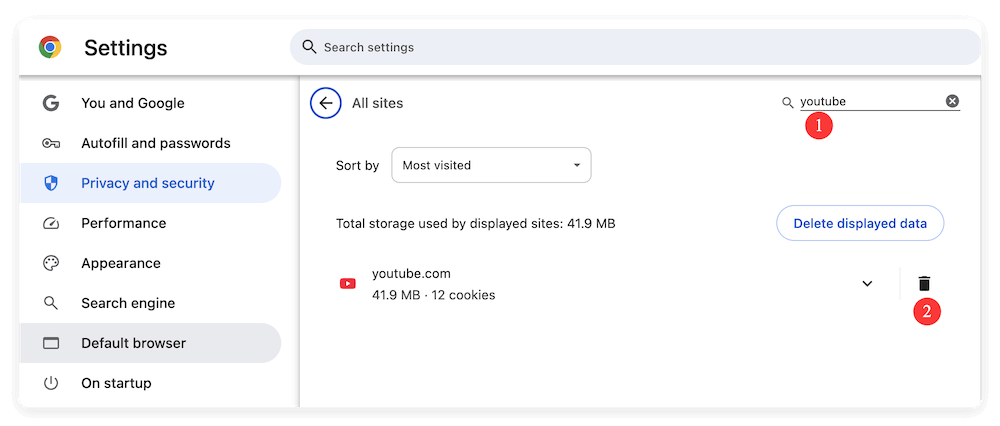Image resolution: width=1000 pixels, height=426 pixels.
Task: Click the magnifier icon beside youtube search
Action: pos(788,102)
